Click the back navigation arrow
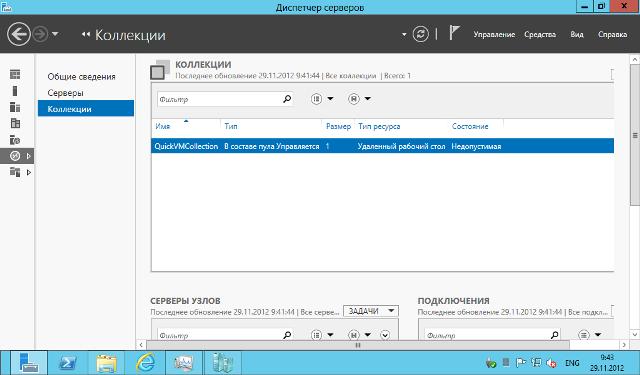 click(19, 34)
